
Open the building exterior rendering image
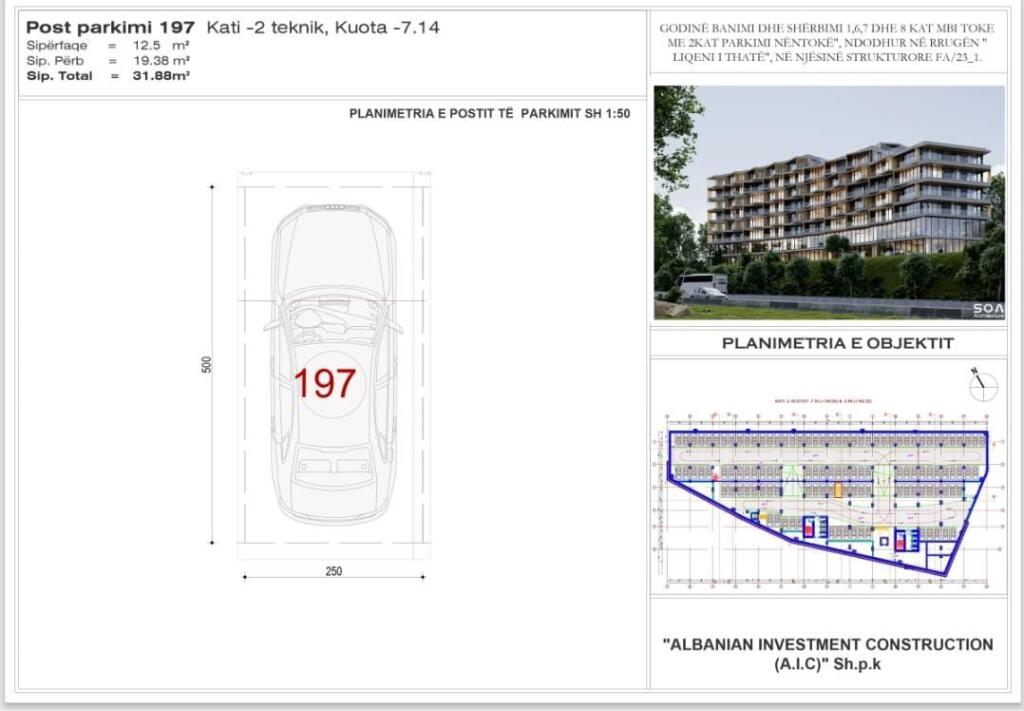click(x=828, y=202)
